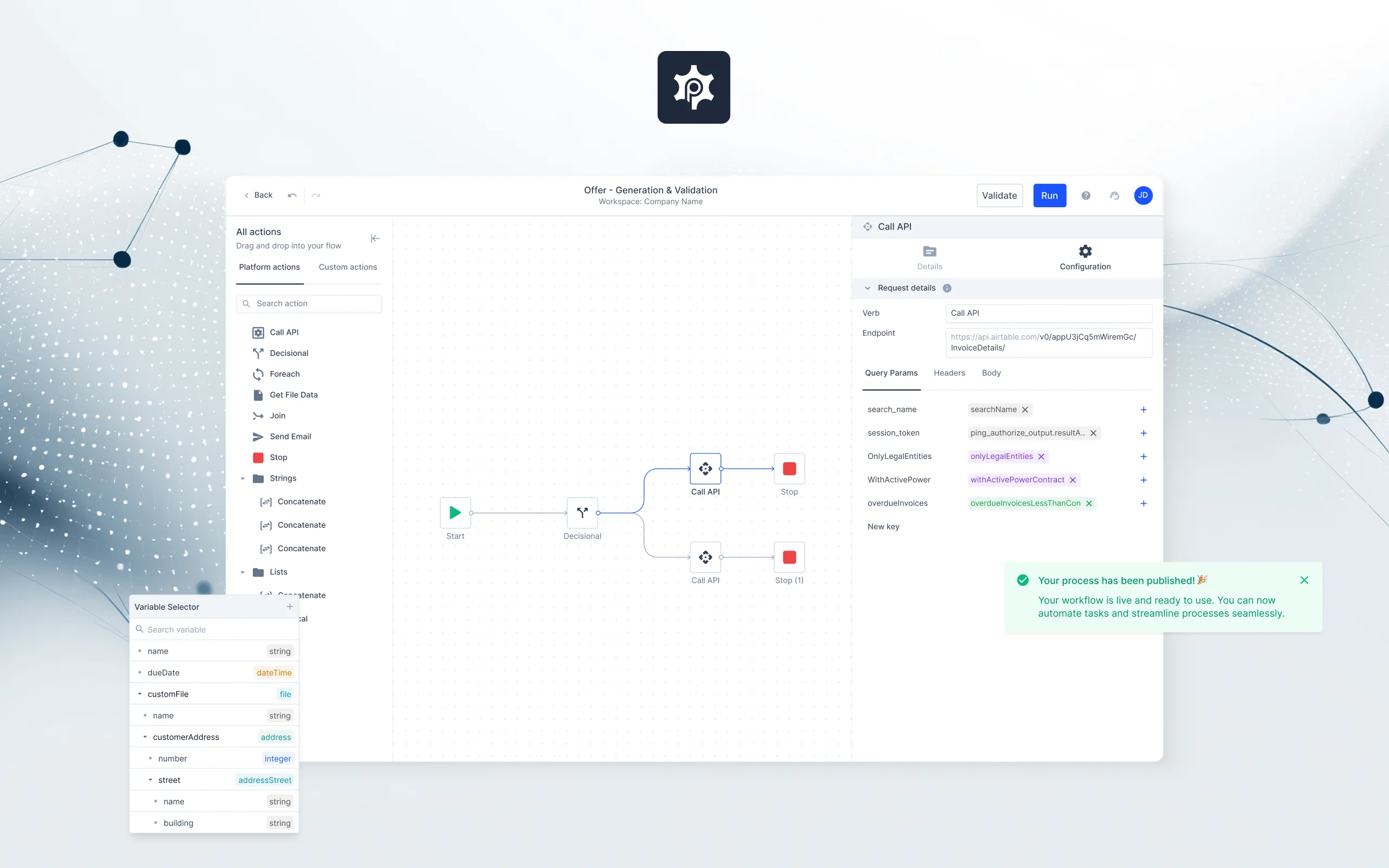Add value to session_token row
Image resolution: width=1389 pixels, height=868 pixels.
(x=1143, y=433)
